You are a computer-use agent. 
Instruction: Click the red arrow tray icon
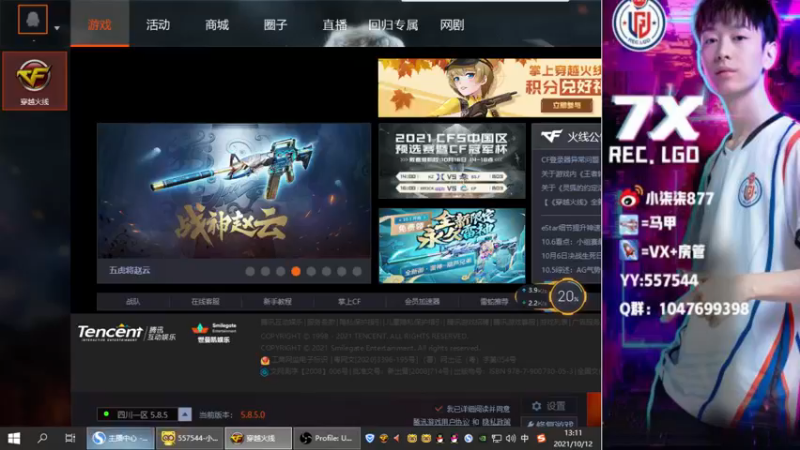pos(396,438)
